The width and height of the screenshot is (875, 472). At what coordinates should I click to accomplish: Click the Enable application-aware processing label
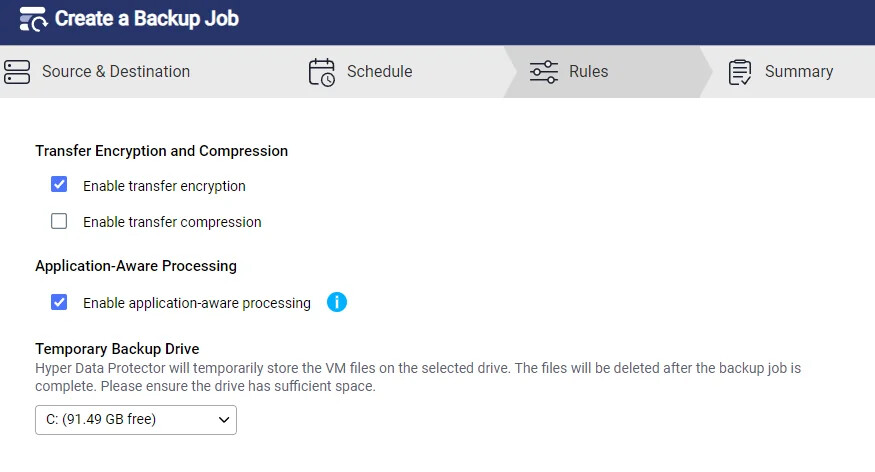196,303
